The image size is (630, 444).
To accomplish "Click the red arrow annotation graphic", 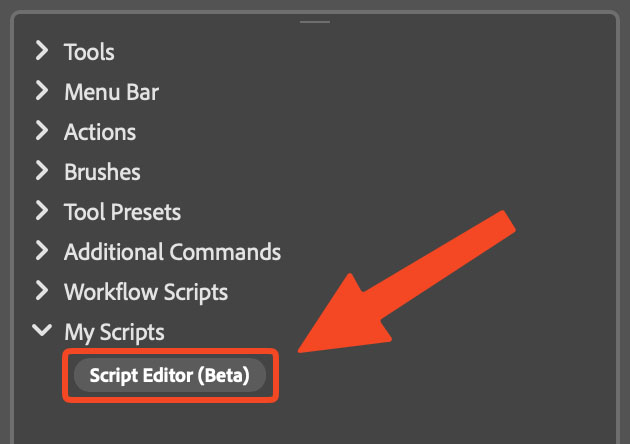I will pos(407,281).
